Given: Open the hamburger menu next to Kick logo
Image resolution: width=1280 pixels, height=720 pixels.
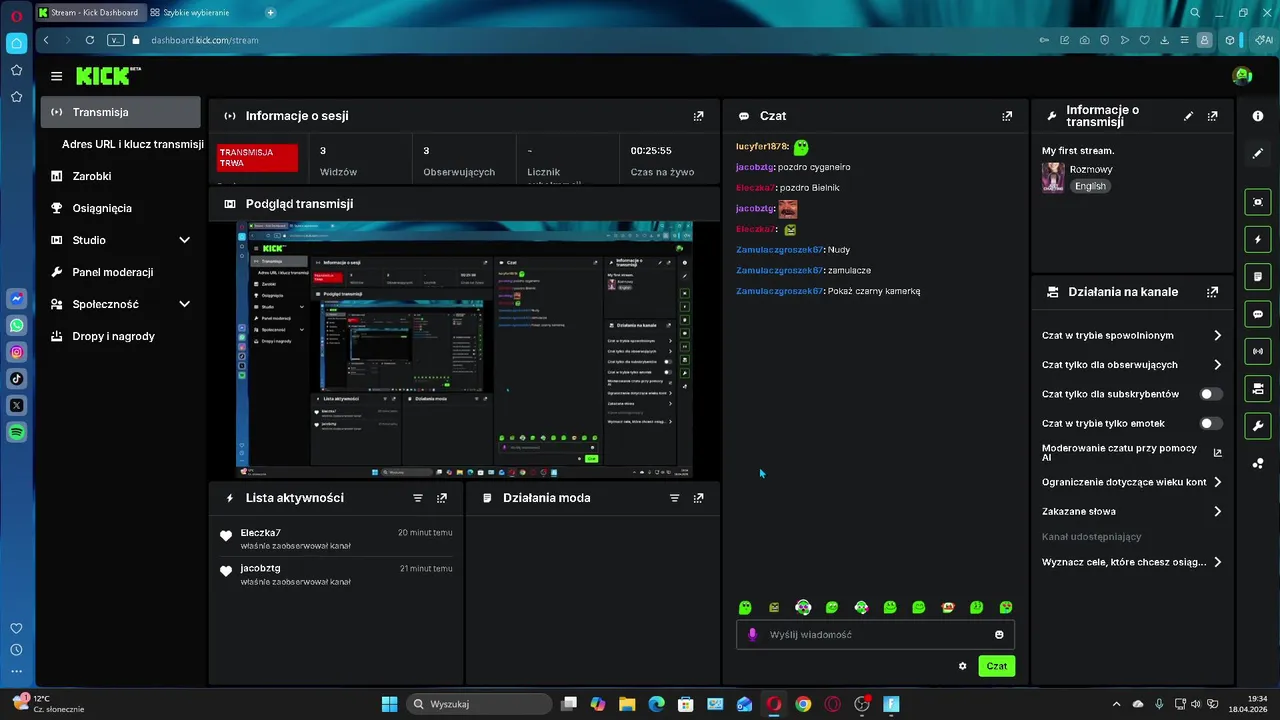Looking at the screenshot, I should pos(57,76).
